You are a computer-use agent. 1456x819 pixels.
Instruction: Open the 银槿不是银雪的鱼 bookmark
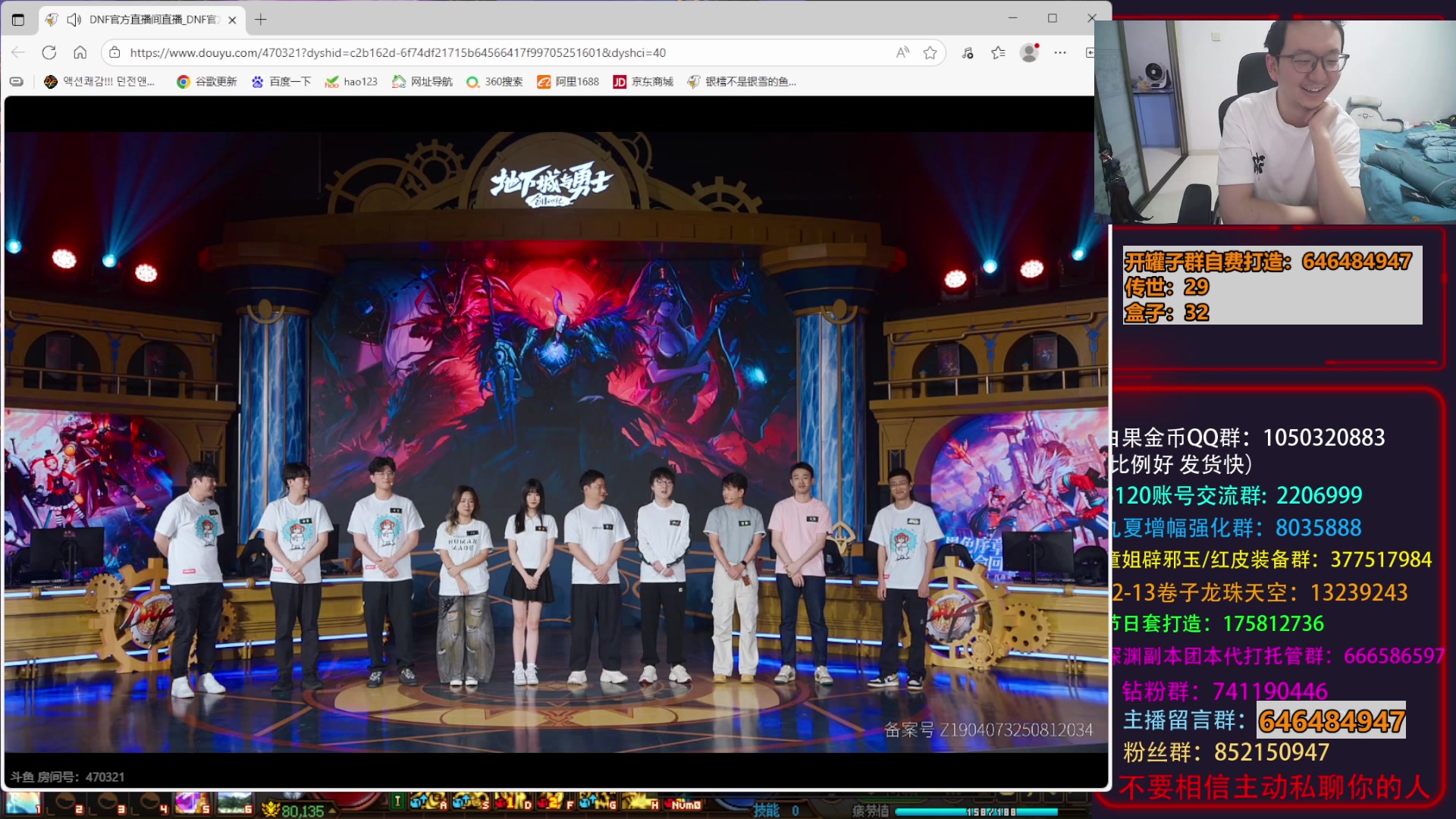pos(742,81)
